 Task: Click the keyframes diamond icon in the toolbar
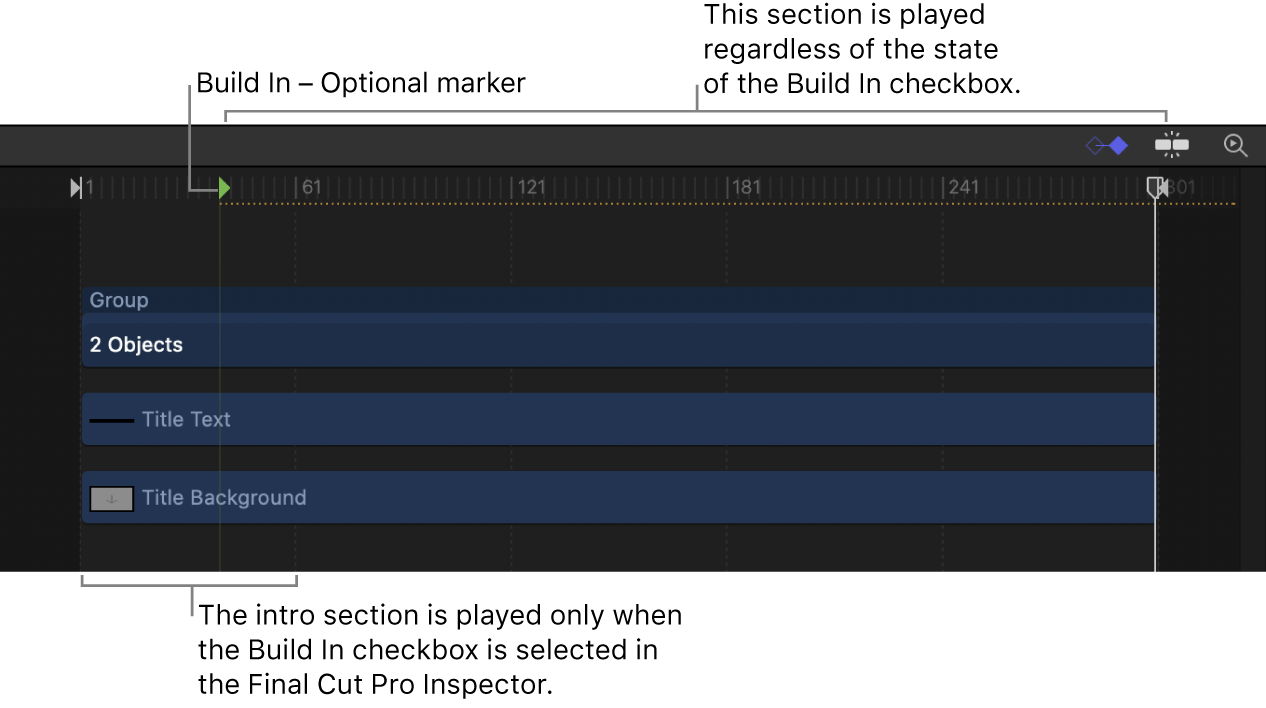point(1106,145)
